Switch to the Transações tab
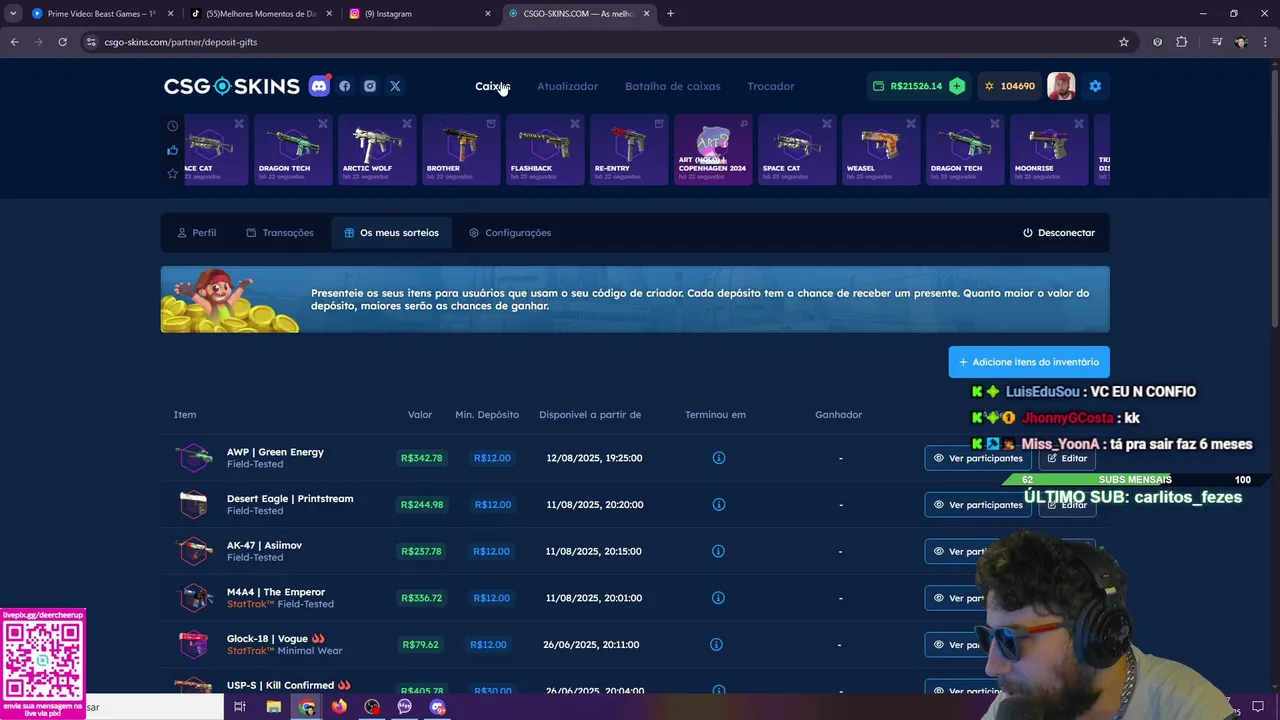The height and width of the screenshot is (720, 1280). click(x=280, y=233)
